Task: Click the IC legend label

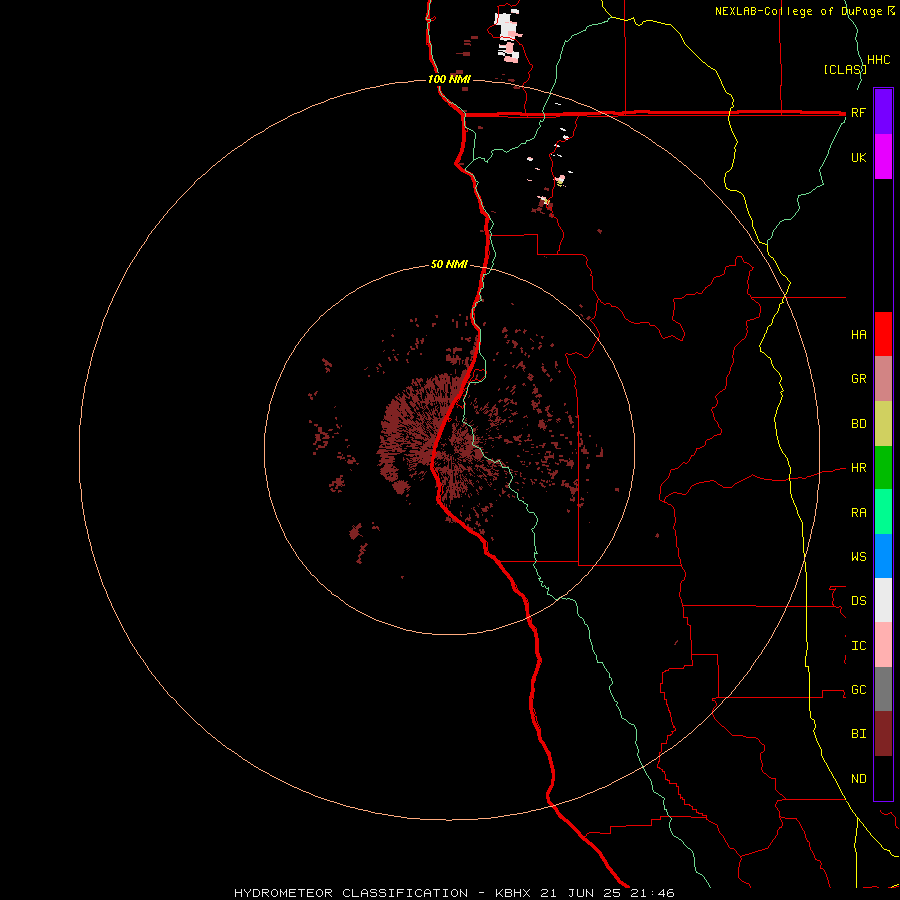Action: [858, 646]
